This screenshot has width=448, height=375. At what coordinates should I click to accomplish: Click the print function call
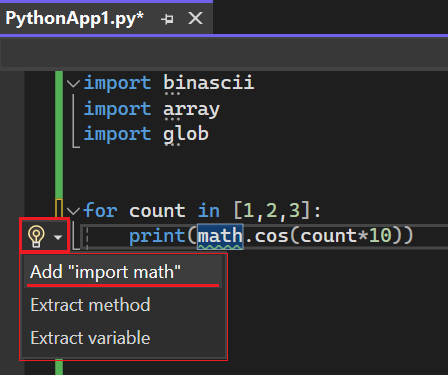[x=157, y=236]
